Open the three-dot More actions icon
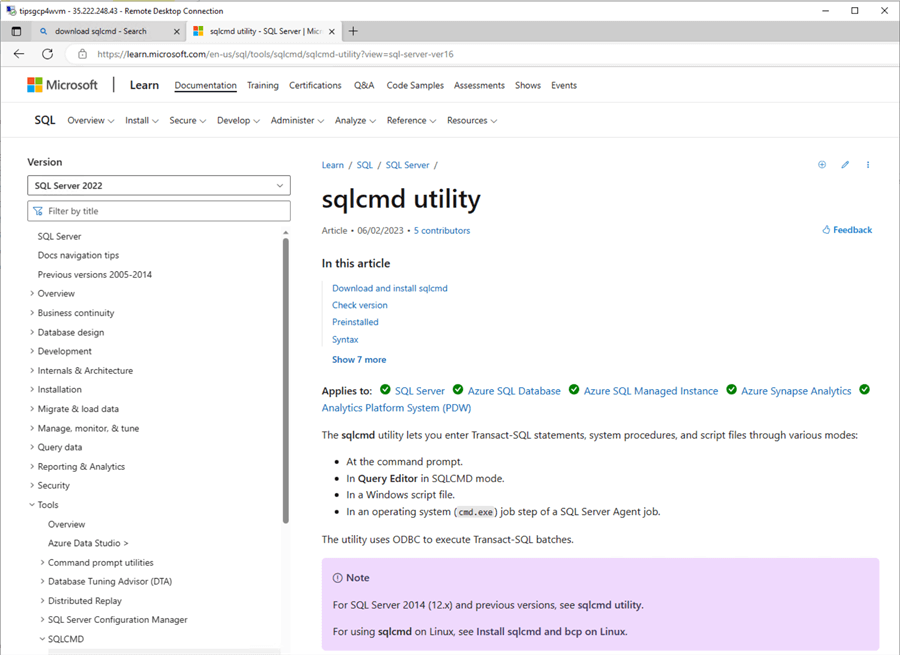The image size is (900, 655). 867,164
